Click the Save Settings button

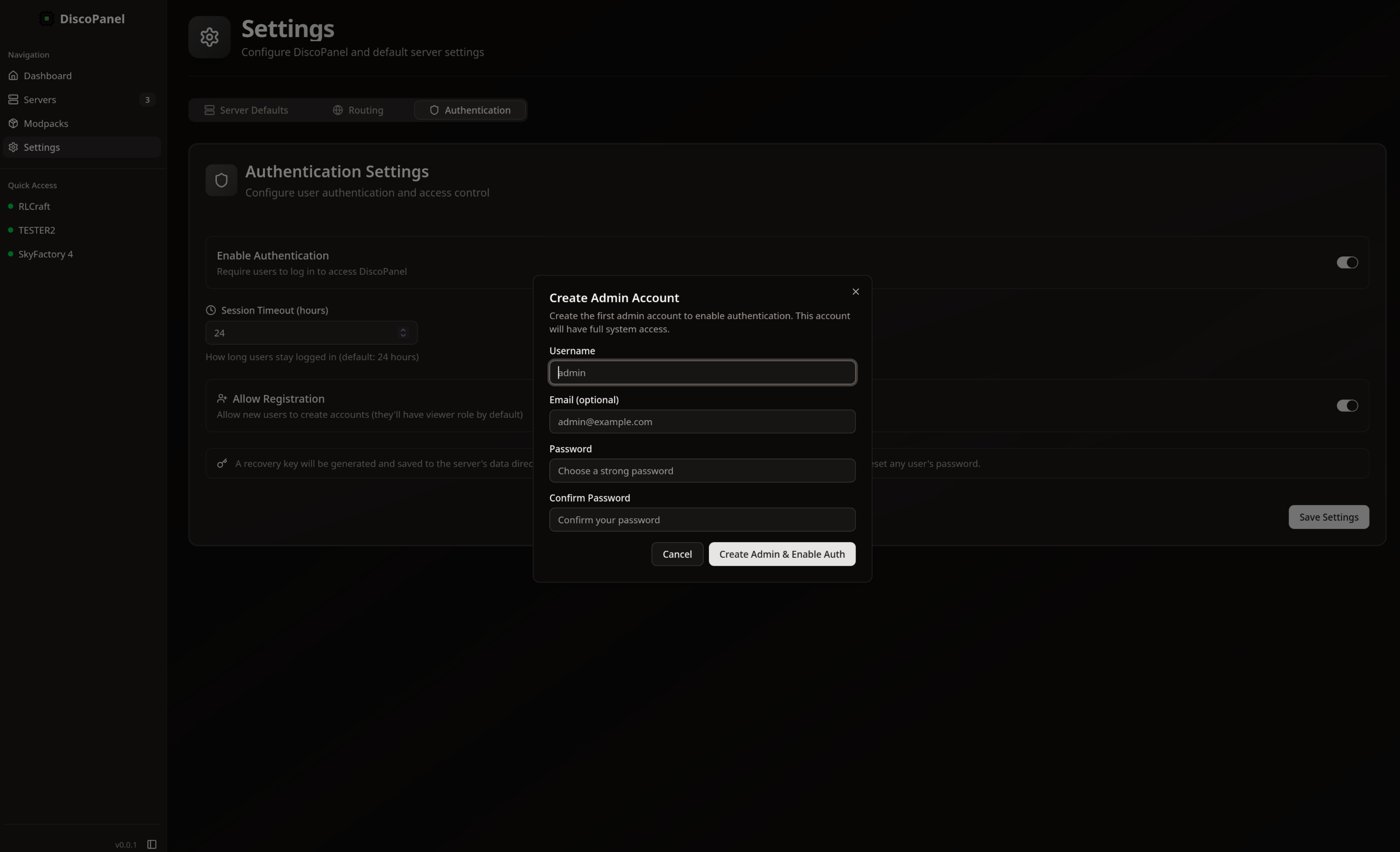click(x=1328, y=517)
